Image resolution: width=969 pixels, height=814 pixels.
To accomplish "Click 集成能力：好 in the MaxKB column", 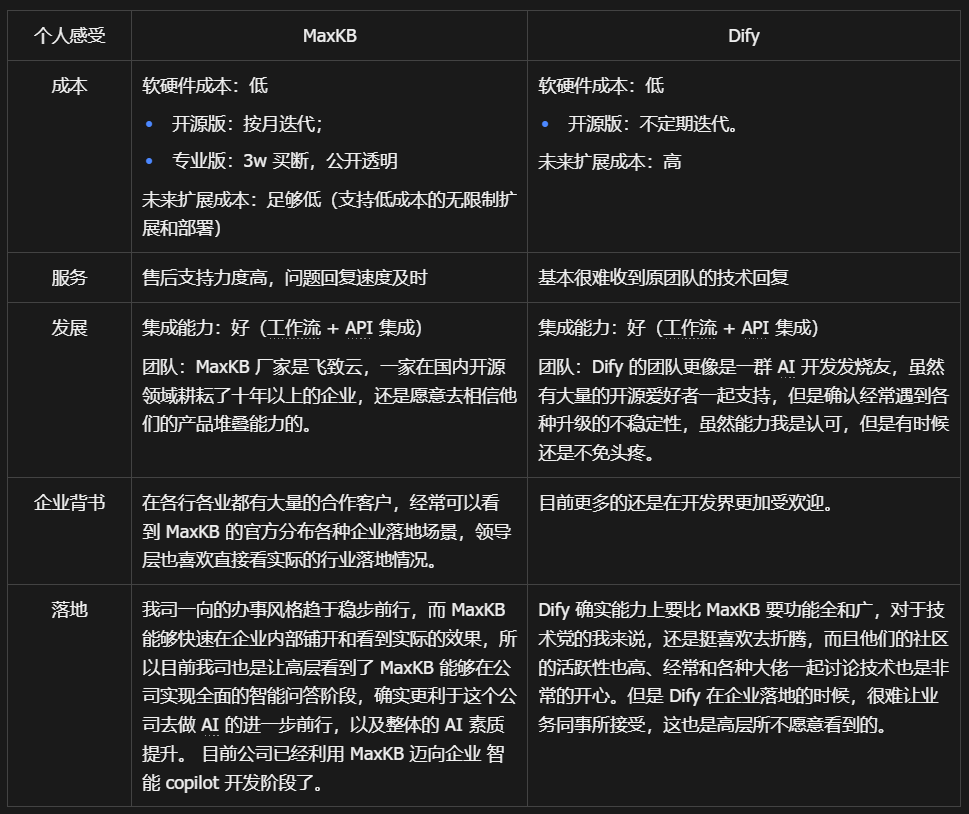I will [x=282, y=328].
